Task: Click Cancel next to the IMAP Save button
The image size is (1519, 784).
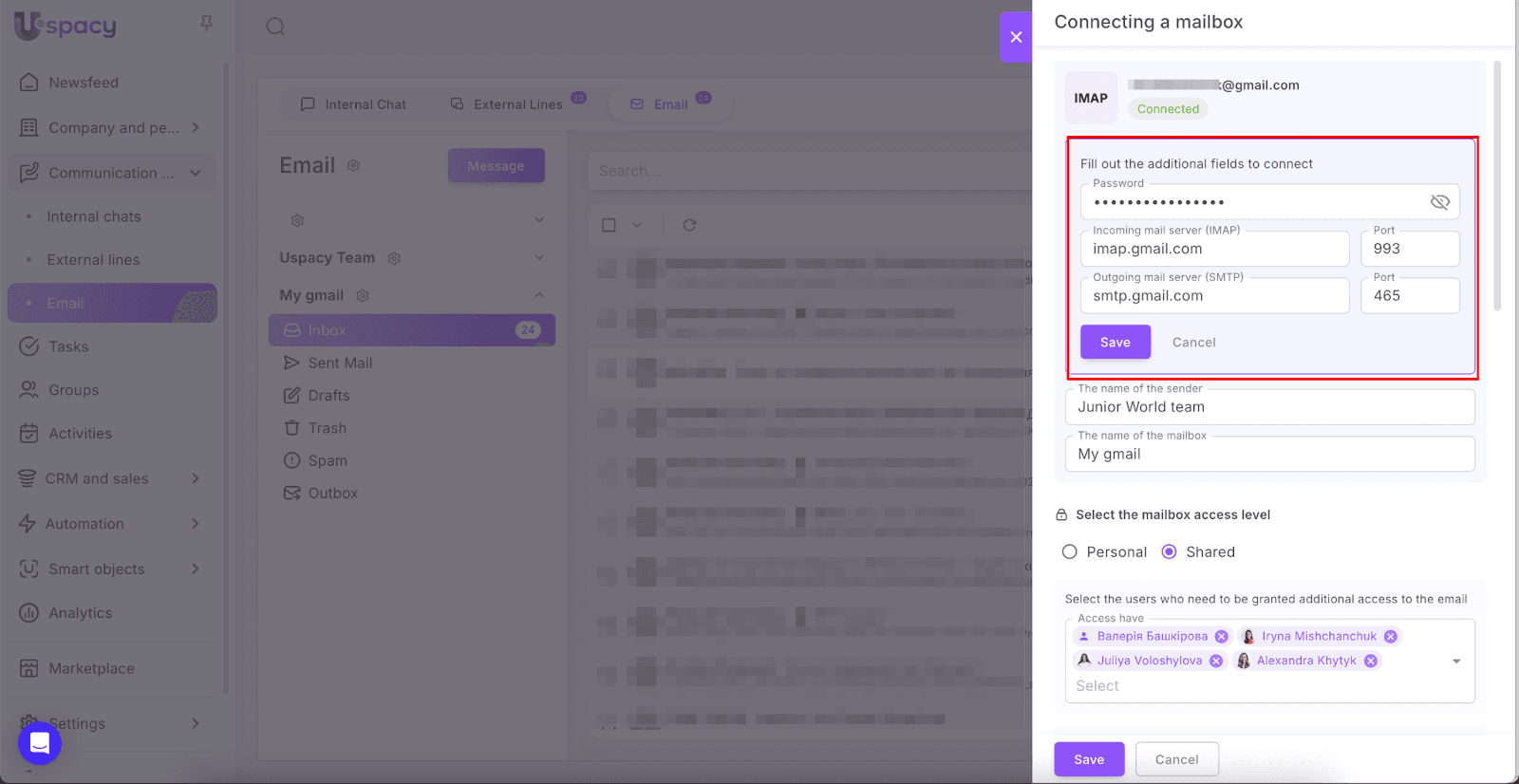Action: click(1193, 343)
